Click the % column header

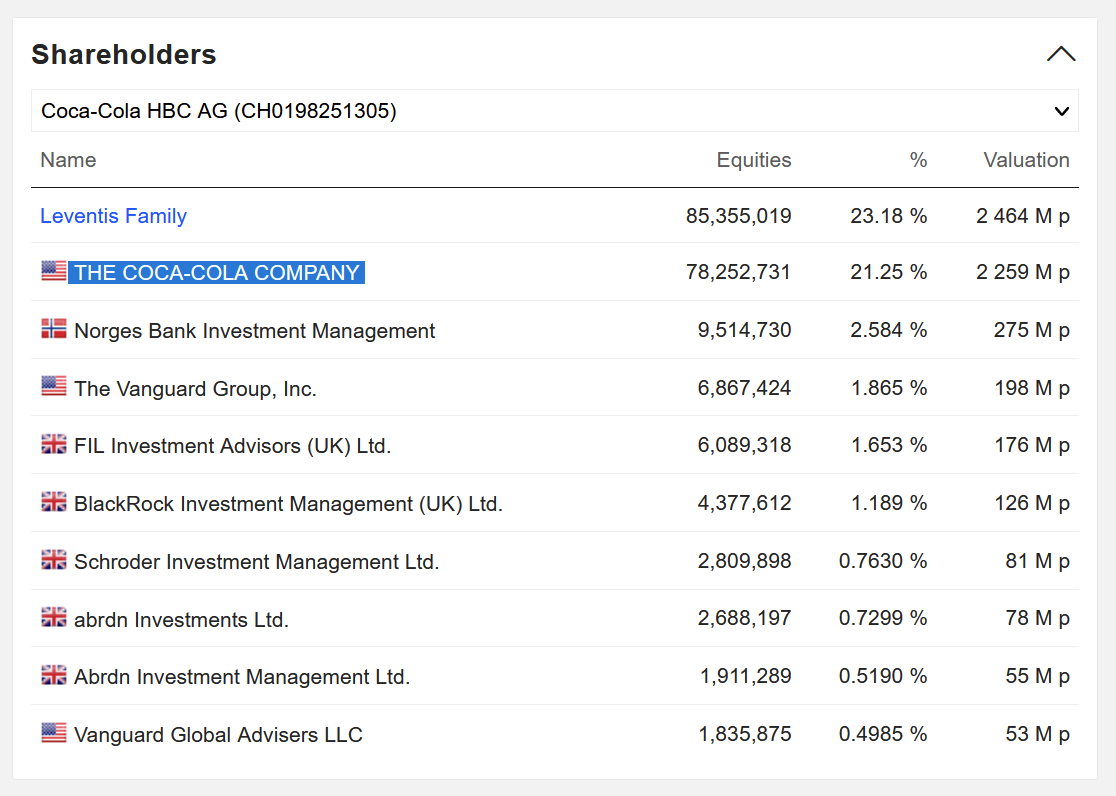point(918,160)
